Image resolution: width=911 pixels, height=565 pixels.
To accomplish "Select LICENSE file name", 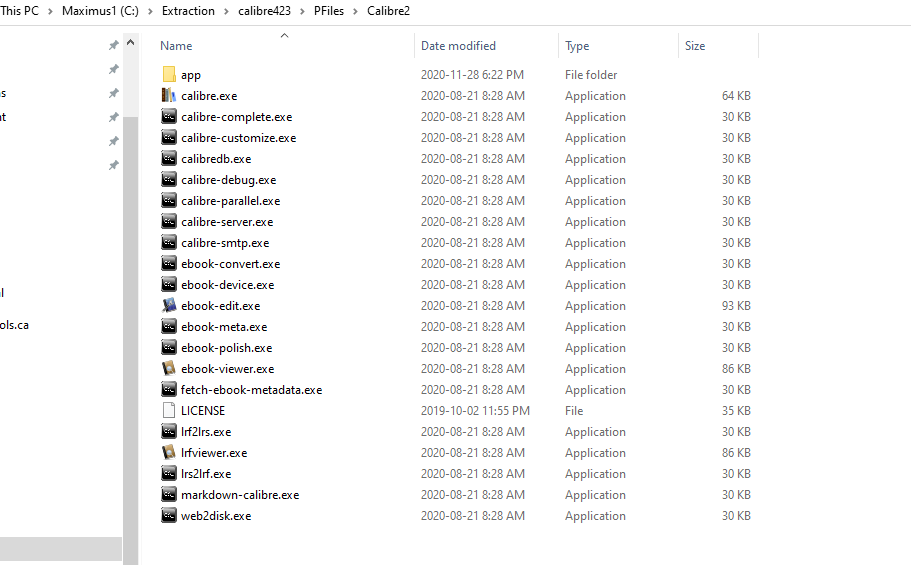I will (x=203, y=410).
